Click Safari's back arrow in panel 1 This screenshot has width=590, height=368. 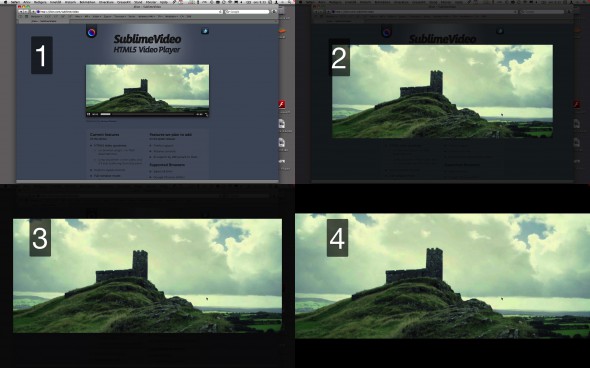(x=21, y=12)
